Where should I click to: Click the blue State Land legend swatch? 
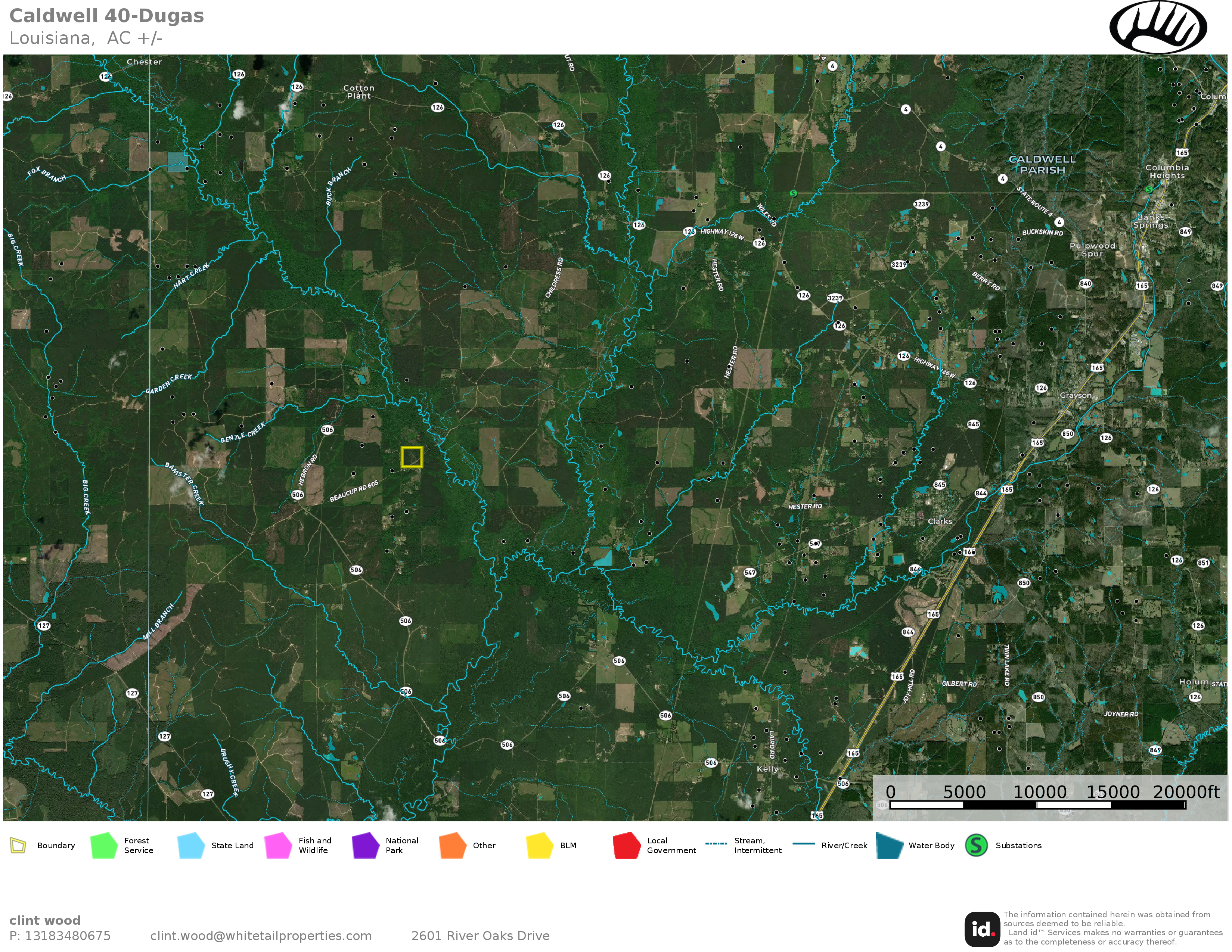click(x=191, y=845)
